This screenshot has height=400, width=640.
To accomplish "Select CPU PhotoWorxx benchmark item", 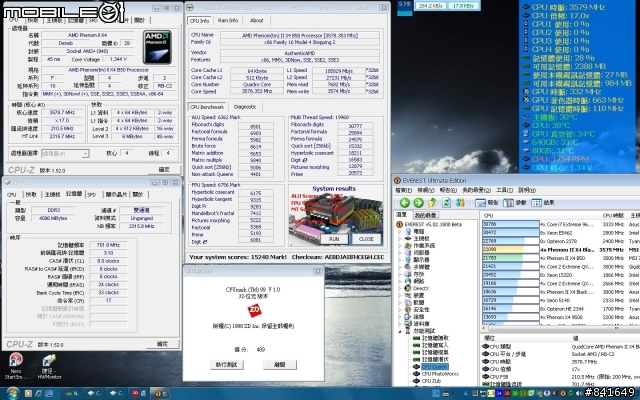I will [440, 374].
